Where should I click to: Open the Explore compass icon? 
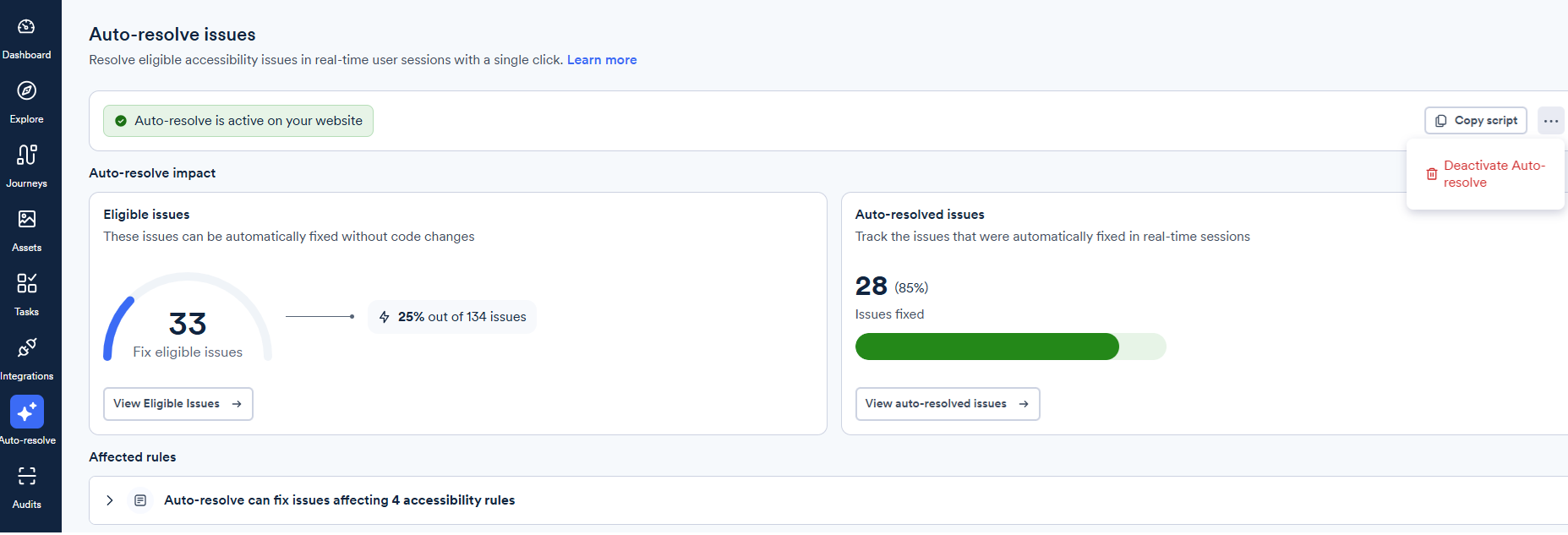point(26,90)
